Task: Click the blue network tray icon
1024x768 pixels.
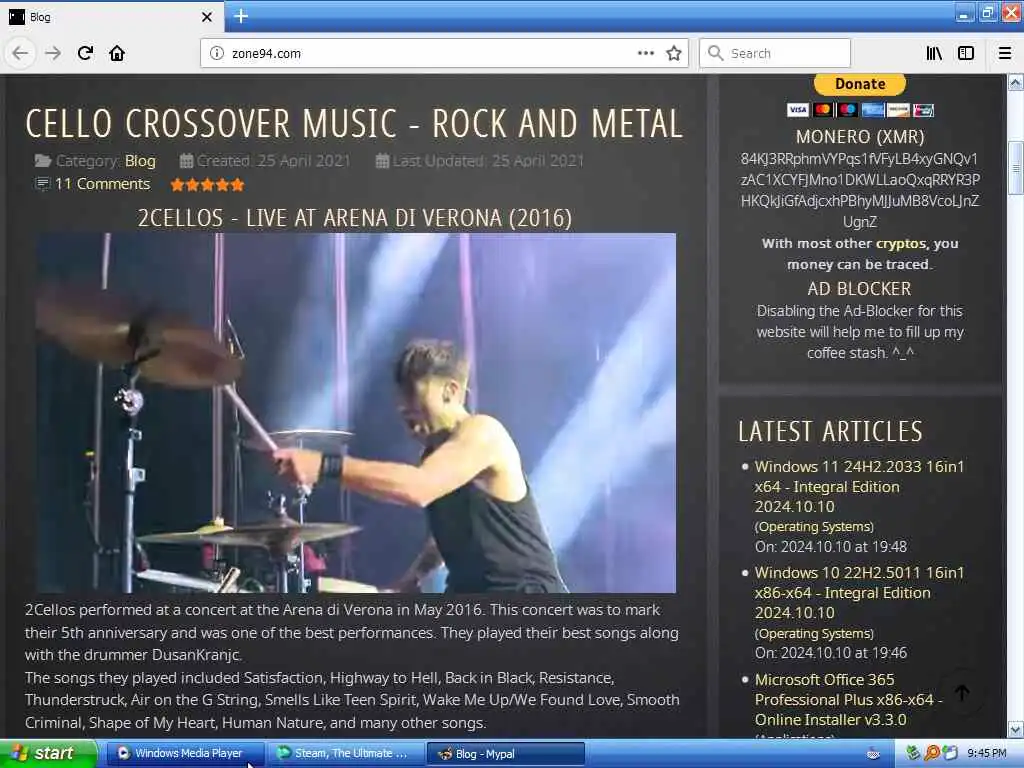Action: [950, 754]
